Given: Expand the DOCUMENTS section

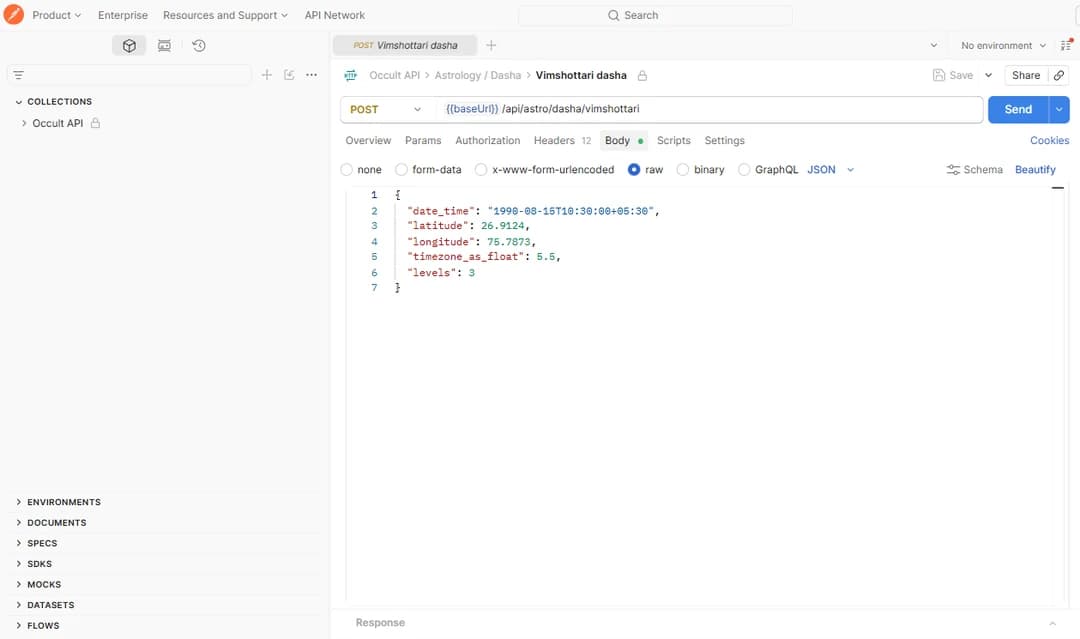Looking at the screenshot, I should click(19, 523).
